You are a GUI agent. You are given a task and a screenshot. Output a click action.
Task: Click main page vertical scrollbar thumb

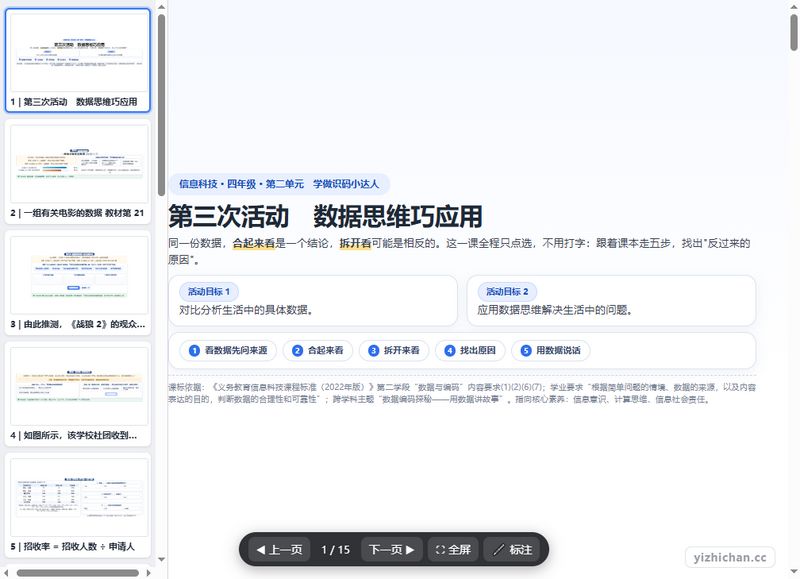coord(794,33)
